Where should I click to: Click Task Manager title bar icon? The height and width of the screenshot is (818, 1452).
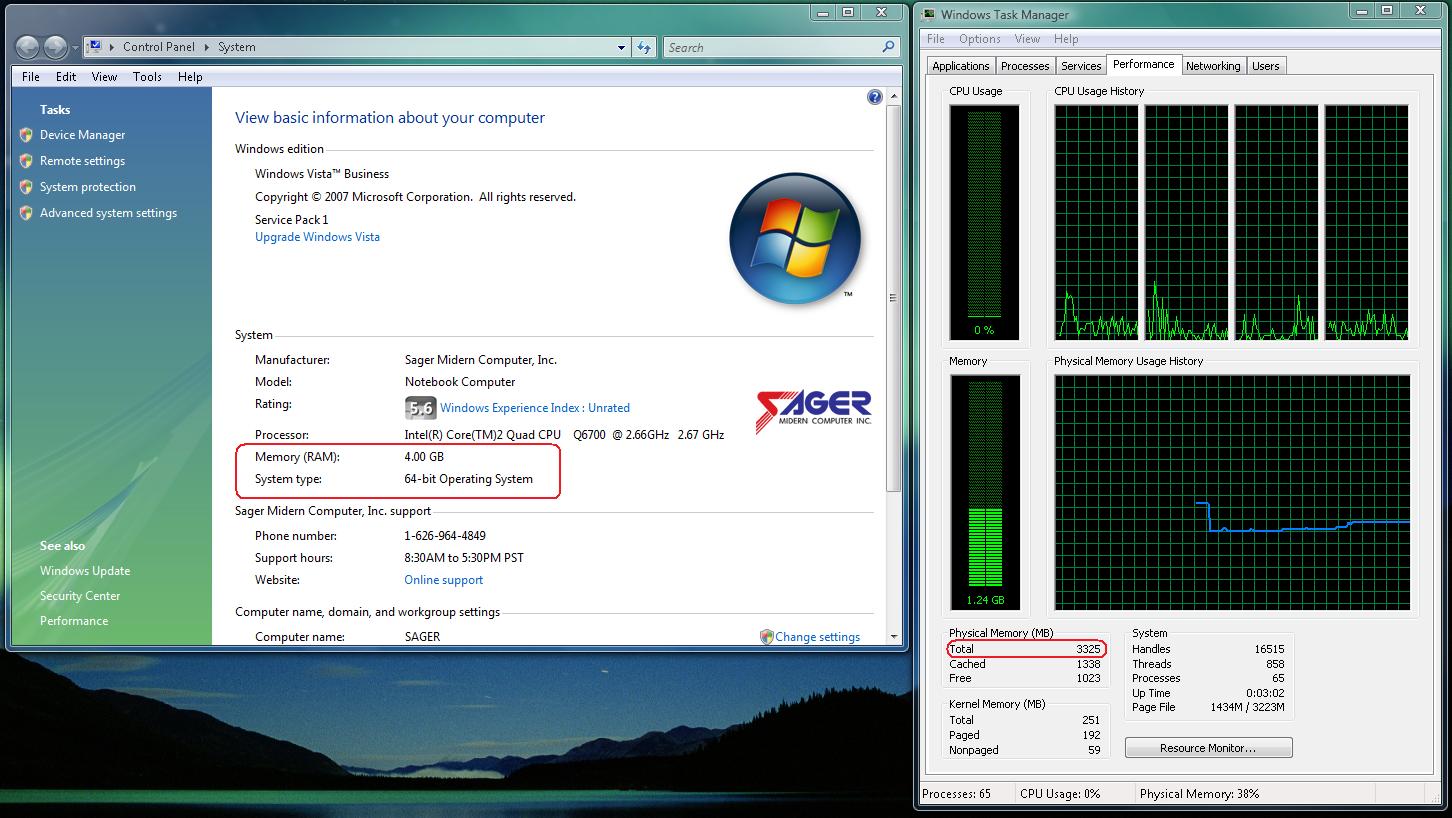pos(930,14)
